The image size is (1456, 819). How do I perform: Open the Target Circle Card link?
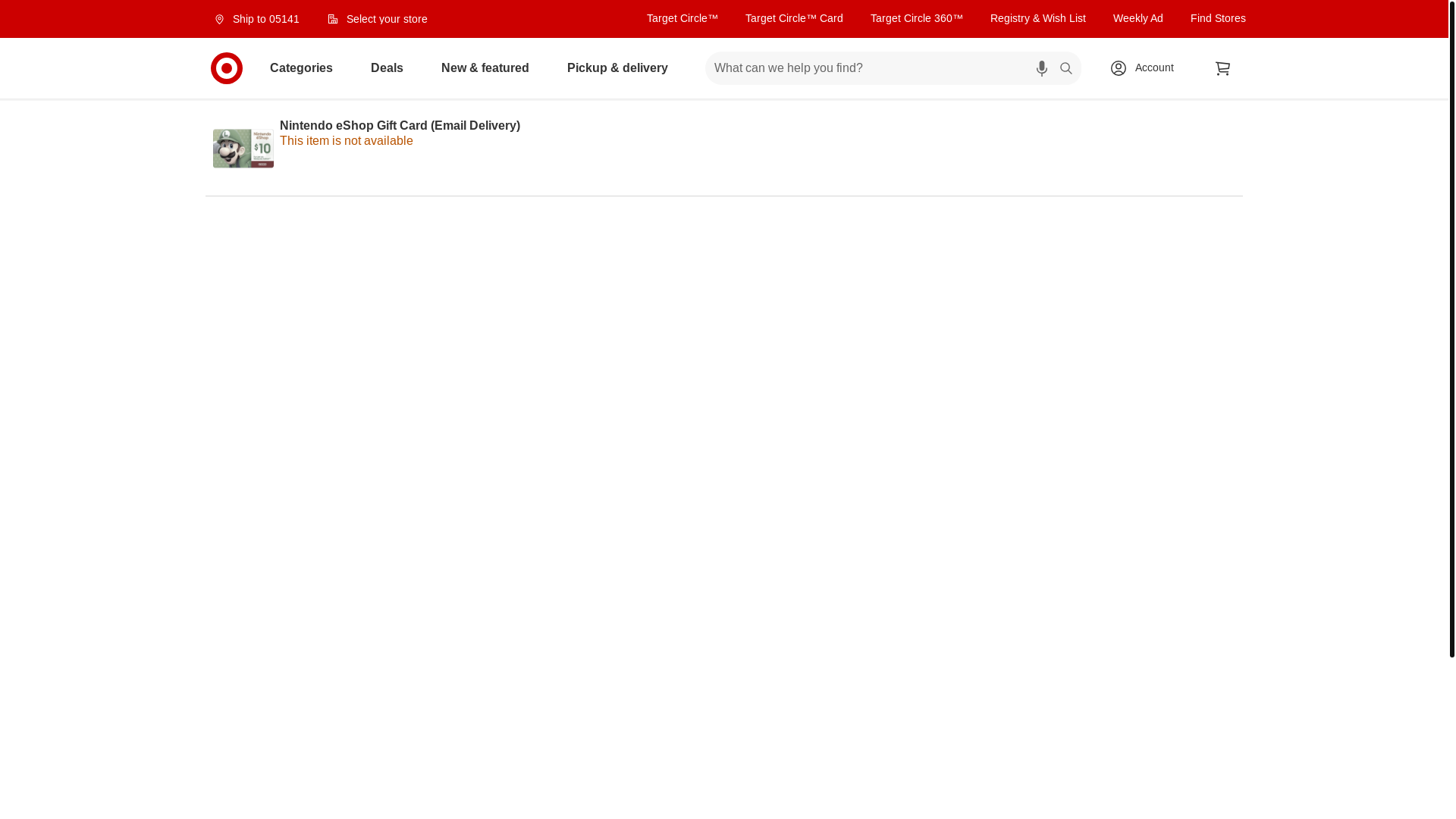coord(794,18)
